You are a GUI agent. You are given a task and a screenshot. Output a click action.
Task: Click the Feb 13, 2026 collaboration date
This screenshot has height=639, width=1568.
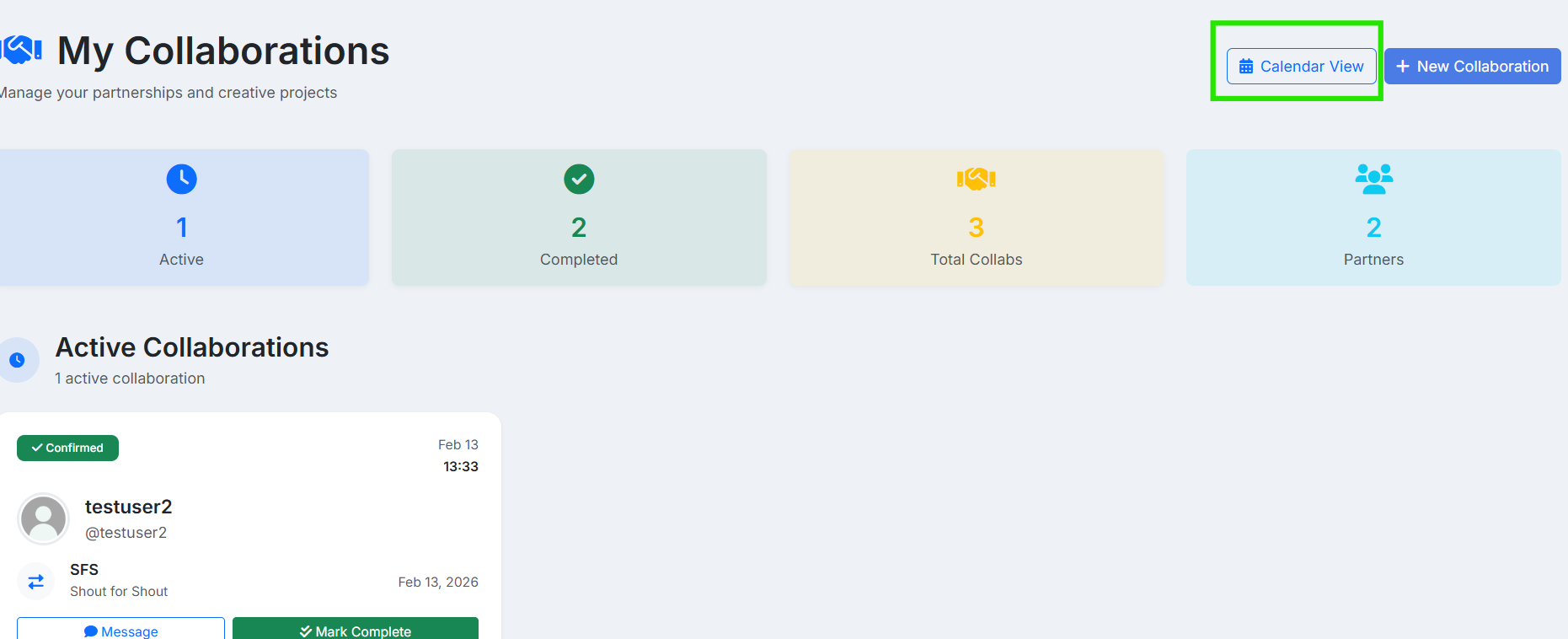(437, 582)
